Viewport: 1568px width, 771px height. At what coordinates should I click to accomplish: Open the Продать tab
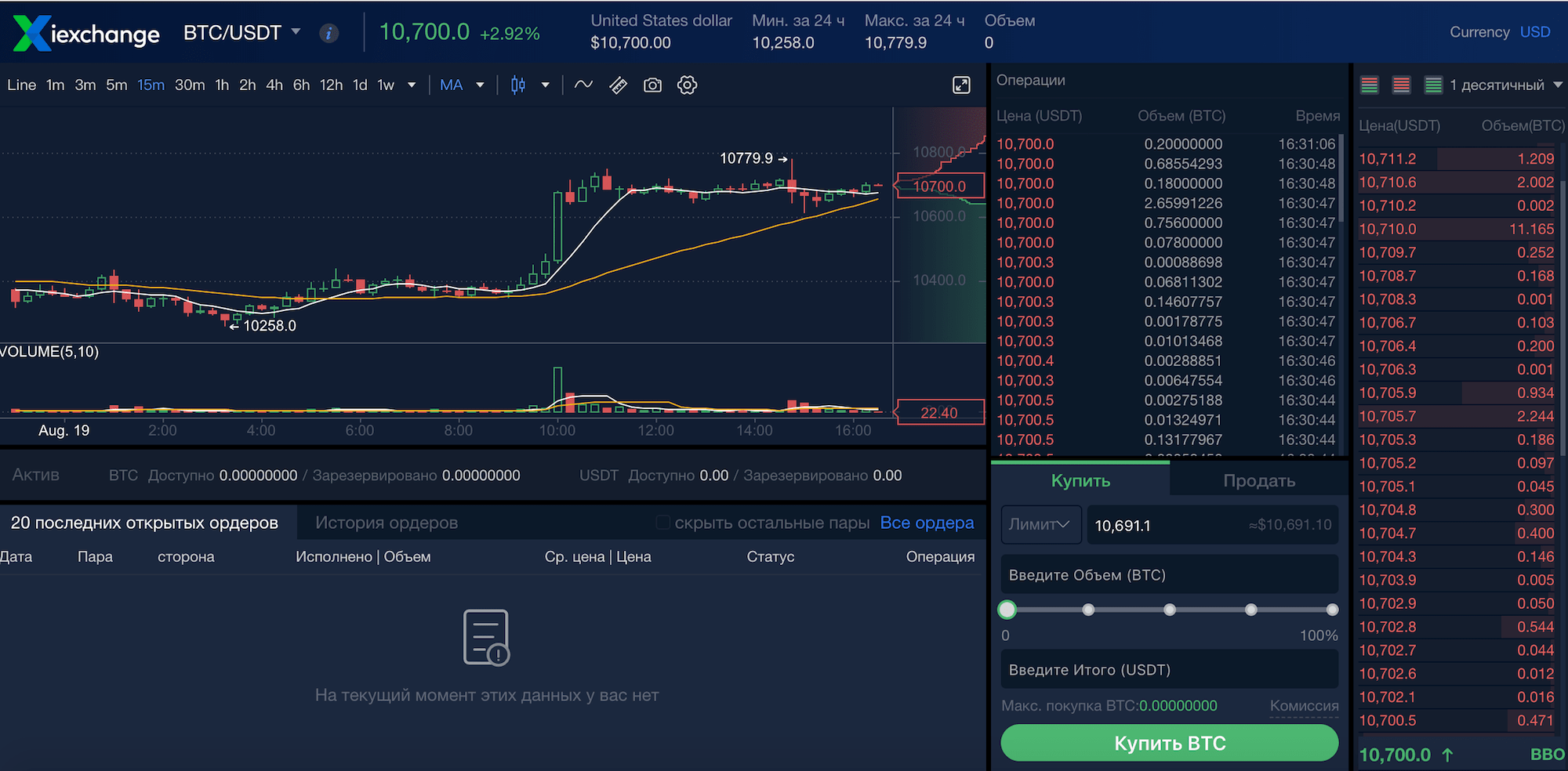tap(1258, 480)
